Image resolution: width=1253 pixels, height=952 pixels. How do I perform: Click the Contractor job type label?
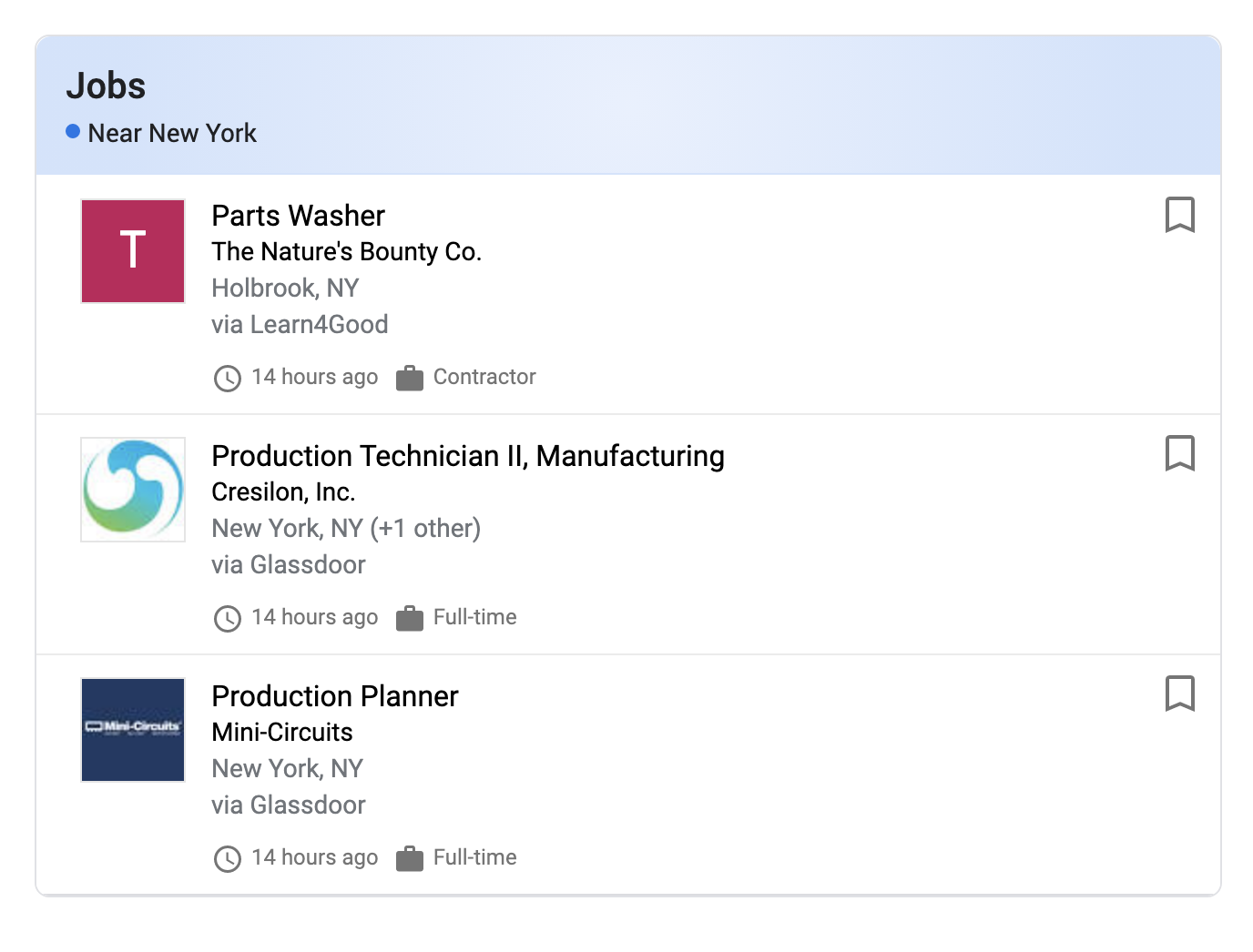pyautogui.click(x=484, y=377)
